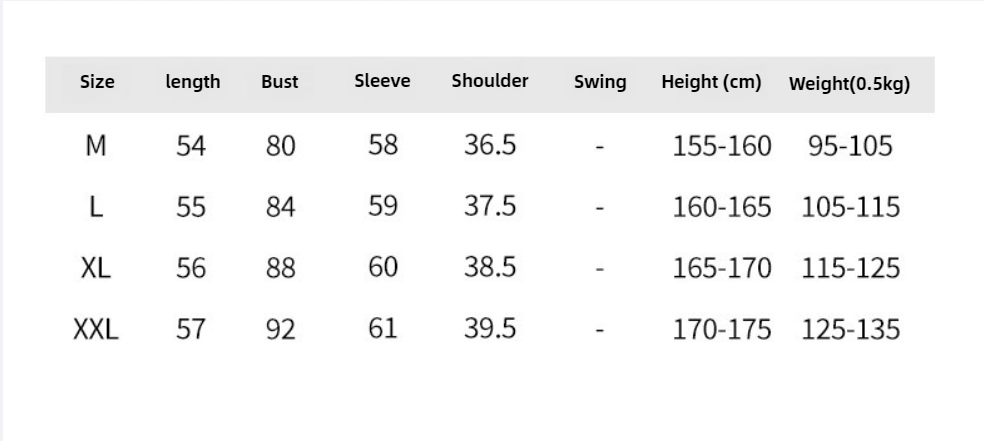Viewport: 984px width, 441px height.
Task: Click the sleeve value 61
Action: click(x=383, y=328)
